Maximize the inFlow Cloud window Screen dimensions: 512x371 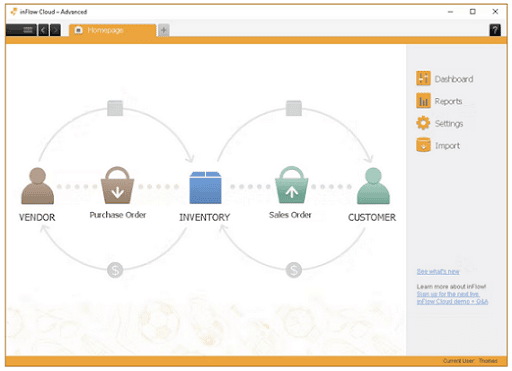473,12
